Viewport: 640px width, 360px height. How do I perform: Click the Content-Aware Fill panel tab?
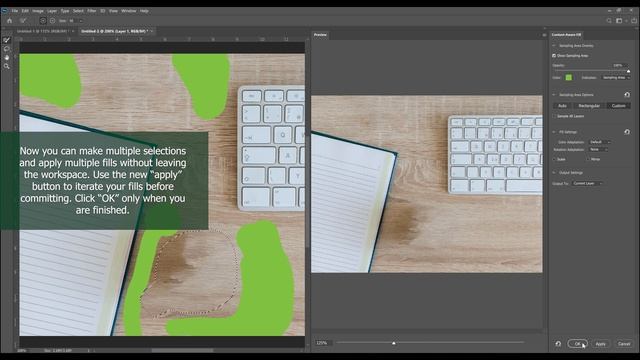tap(566, 35)
